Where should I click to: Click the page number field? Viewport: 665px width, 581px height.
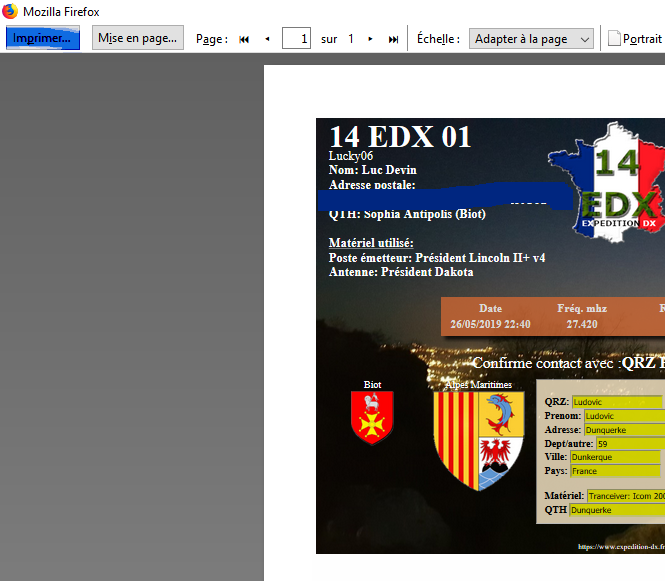[x=296, y=39]
